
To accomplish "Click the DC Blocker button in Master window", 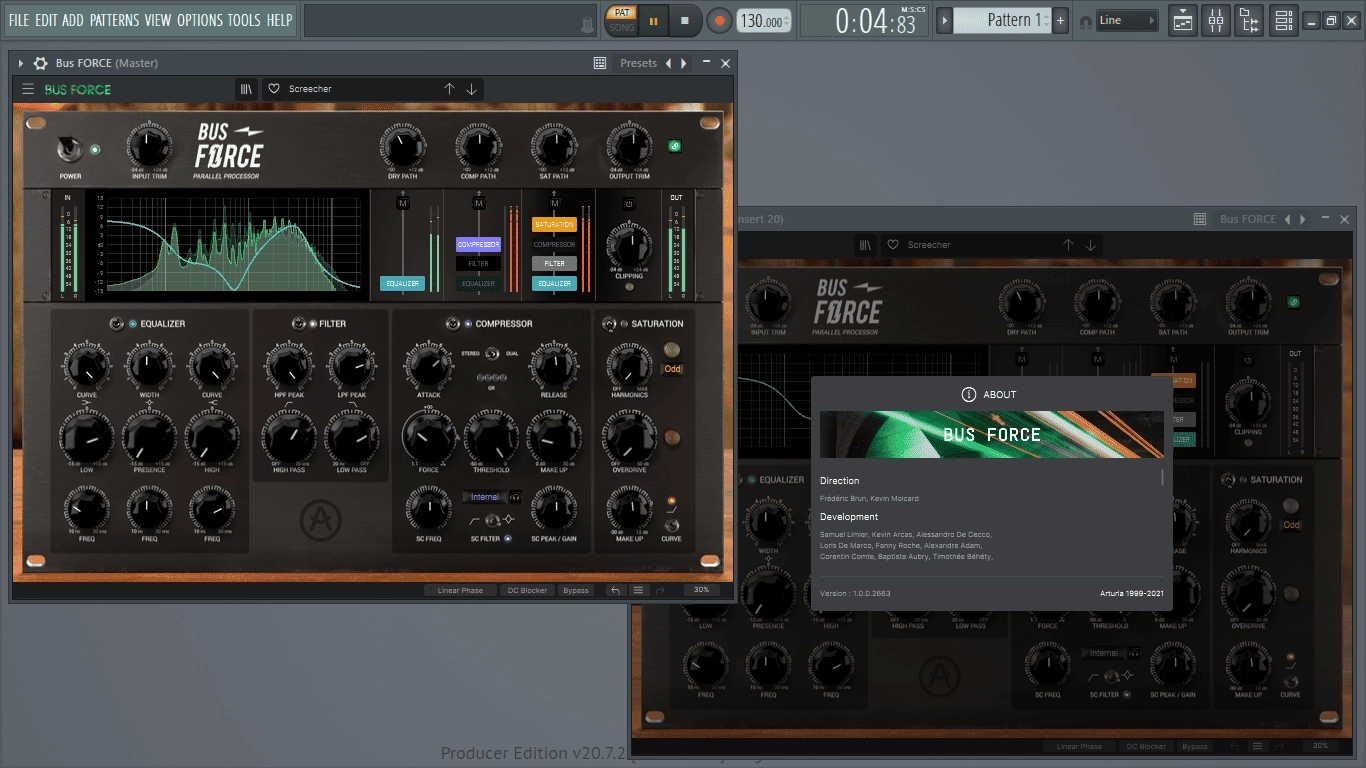I will [527, 590].
